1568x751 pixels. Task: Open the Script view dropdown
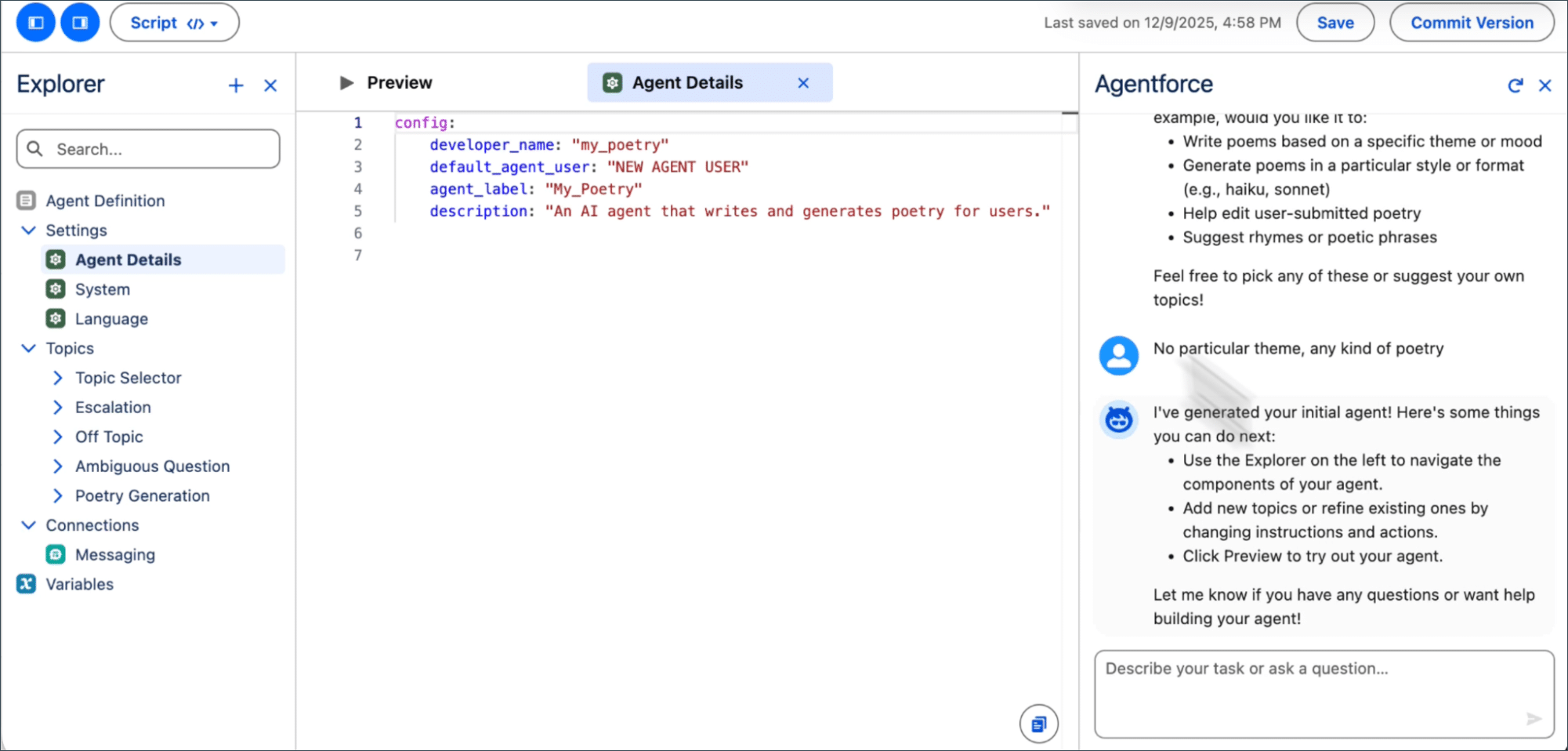point(174,23)
